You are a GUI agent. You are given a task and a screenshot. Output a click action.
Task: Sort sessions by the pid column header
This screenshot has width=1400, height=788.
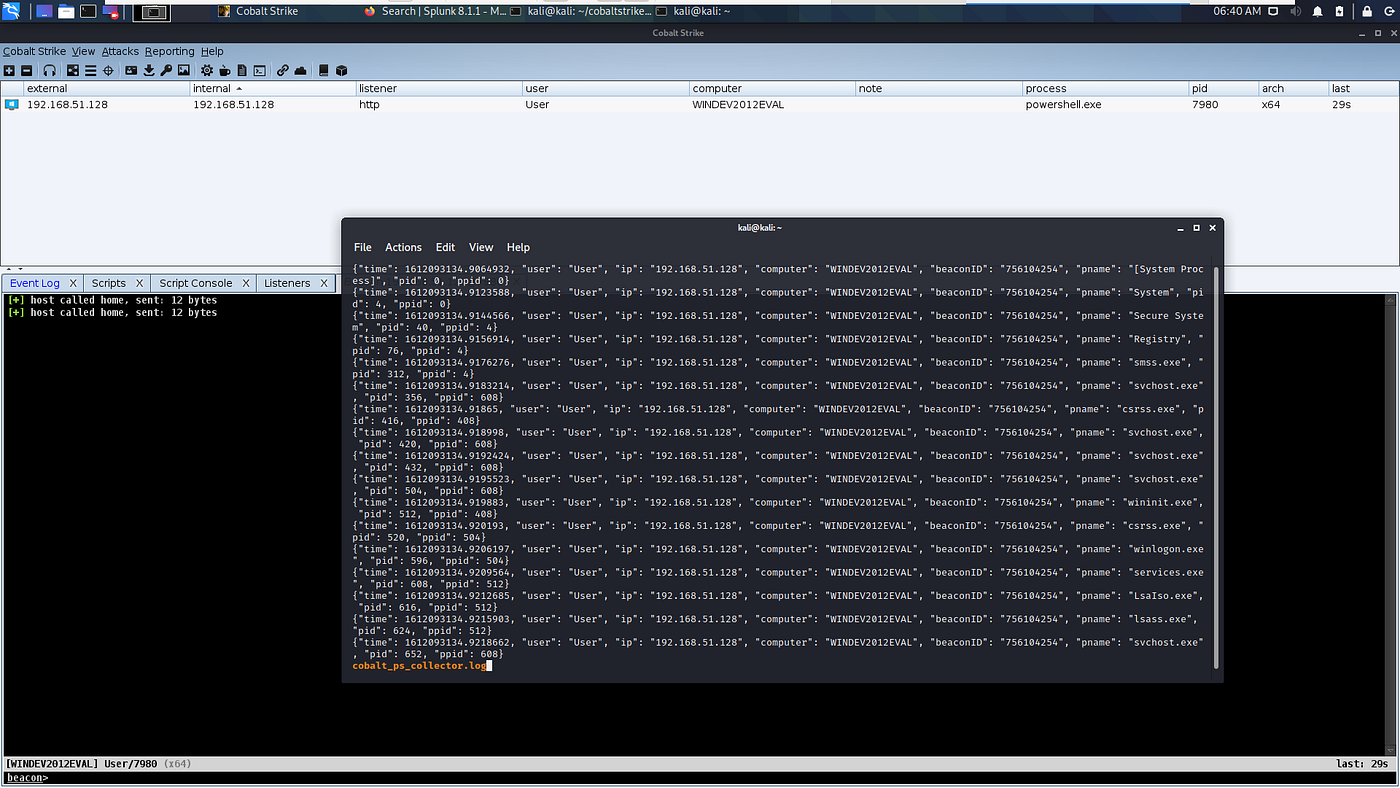click(x=1223, y=88)
